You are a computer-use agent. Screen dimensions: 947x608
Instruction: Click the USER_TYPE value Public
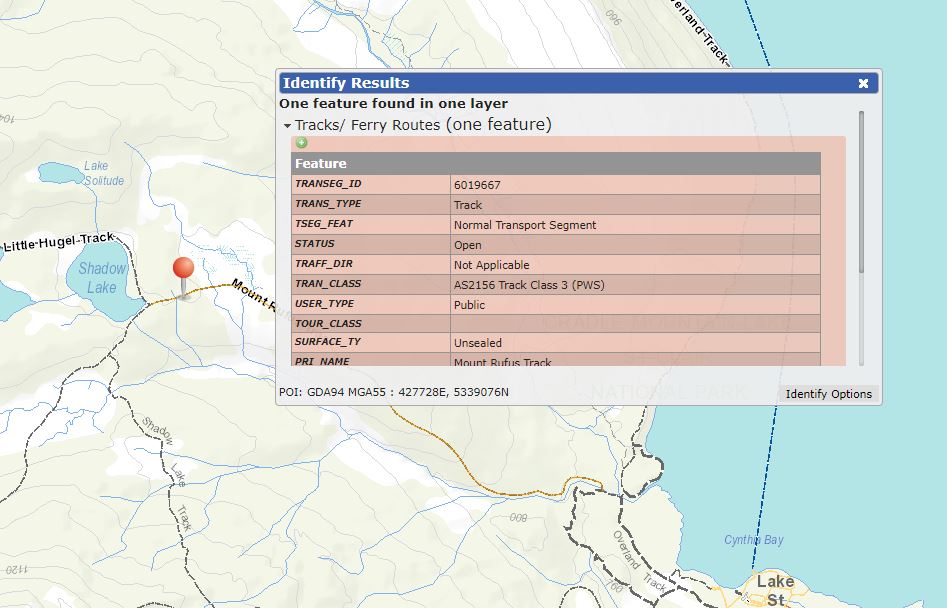(469, 305)
